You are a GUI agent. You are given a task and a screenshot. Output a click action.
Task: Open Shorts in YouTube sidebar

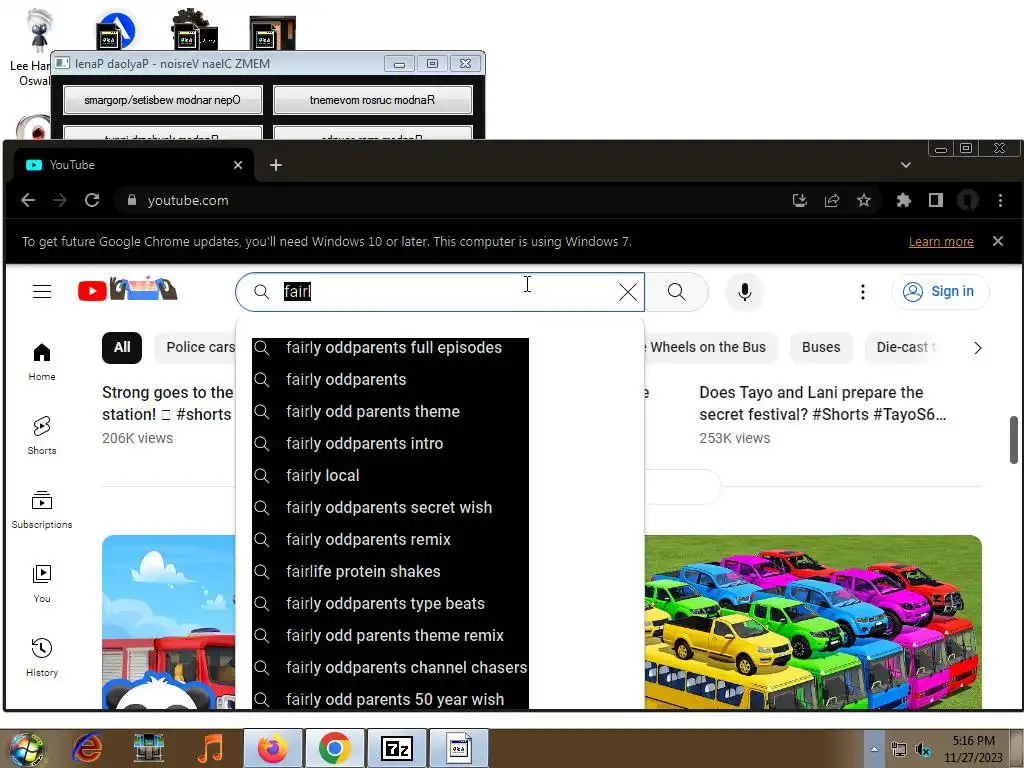42,436
